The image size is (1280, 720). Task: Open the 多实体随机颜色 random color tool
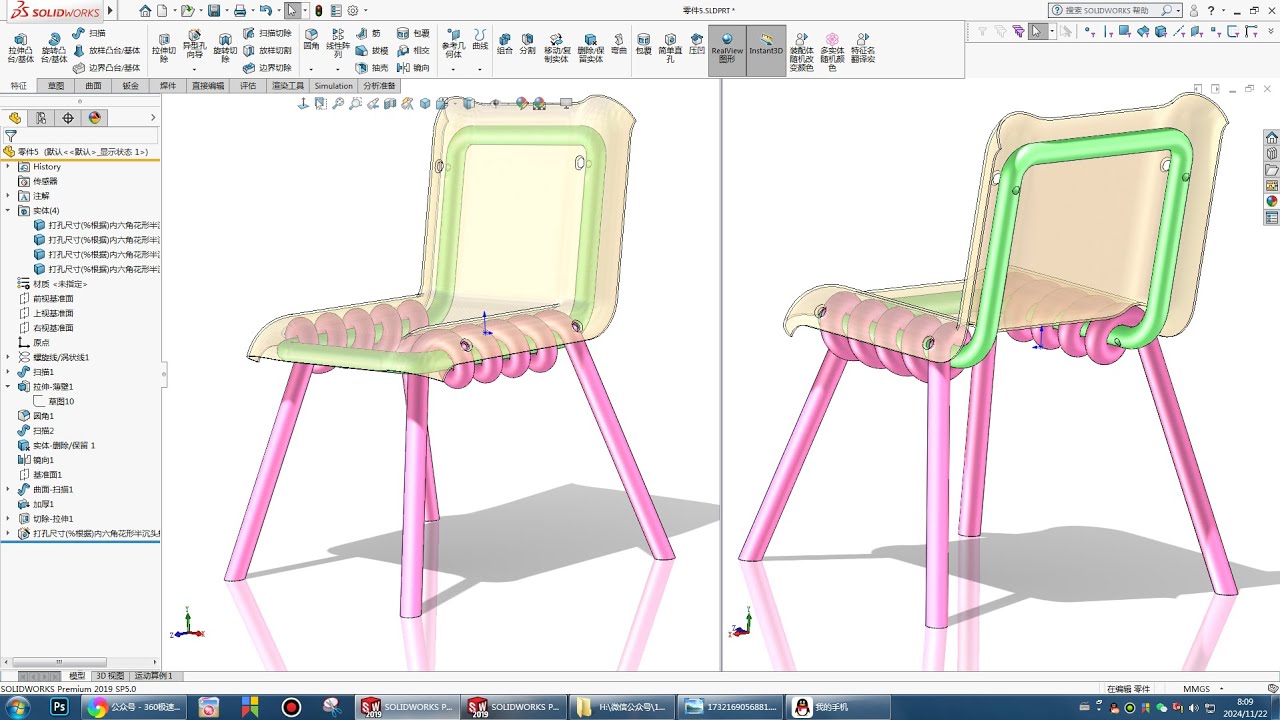(832, 51)
